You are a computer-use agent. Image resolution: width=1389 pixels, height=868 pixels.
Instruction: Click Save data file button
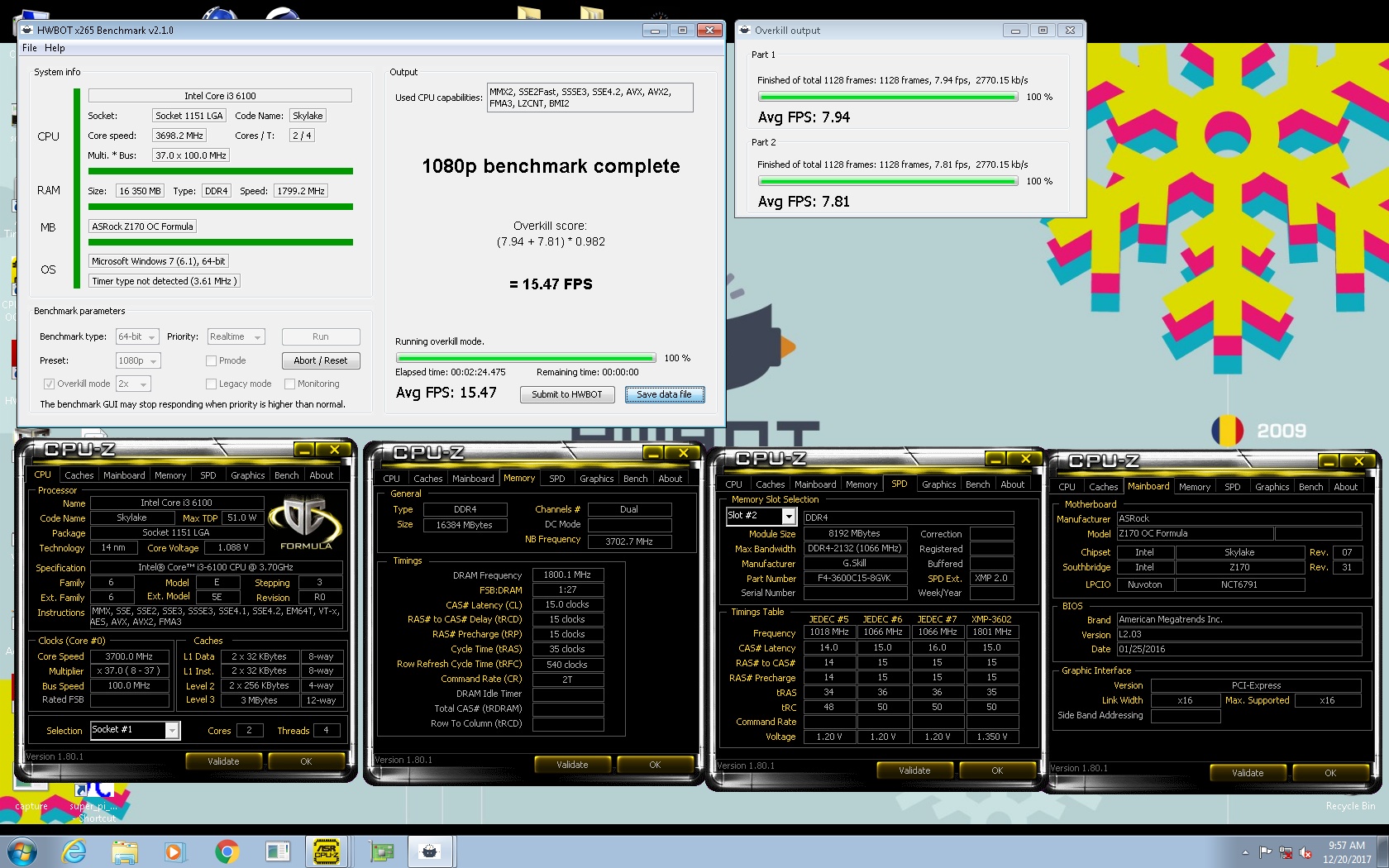664,394
